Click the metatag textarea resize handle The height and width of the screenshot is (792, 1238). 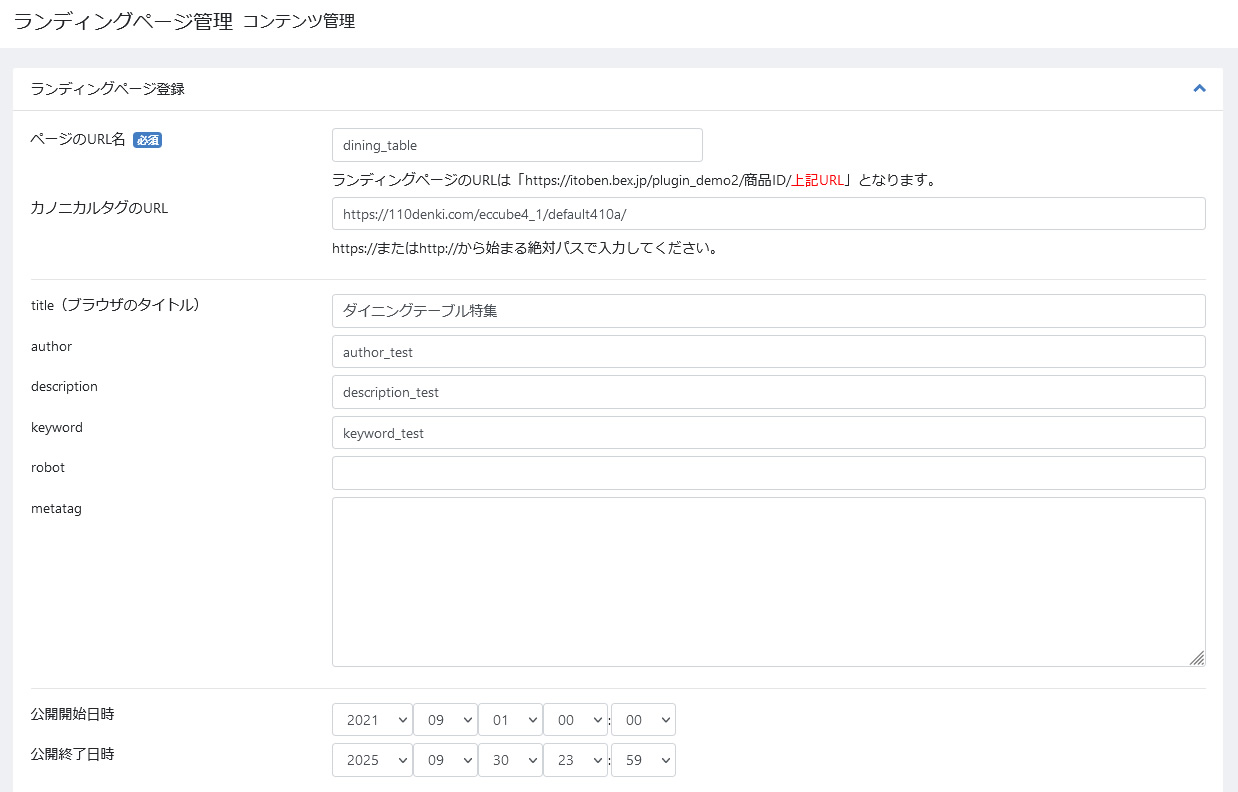[x=1197, y=658]
